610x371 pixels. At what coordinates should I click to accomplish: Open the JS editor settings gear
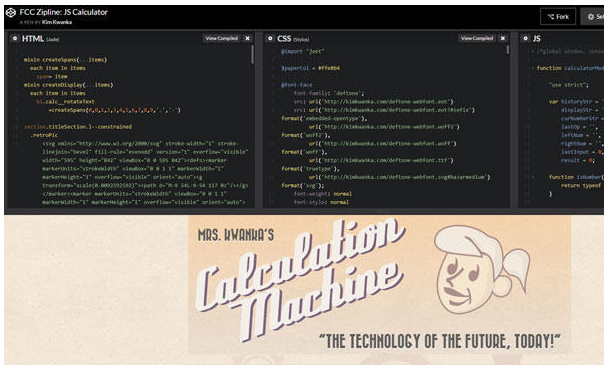pyautogui.click(x=526, y=38)
